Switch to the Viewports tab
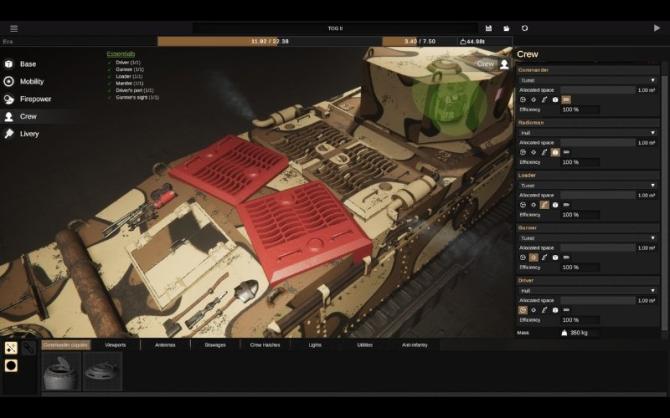The image size is (670, 418). 116,344
